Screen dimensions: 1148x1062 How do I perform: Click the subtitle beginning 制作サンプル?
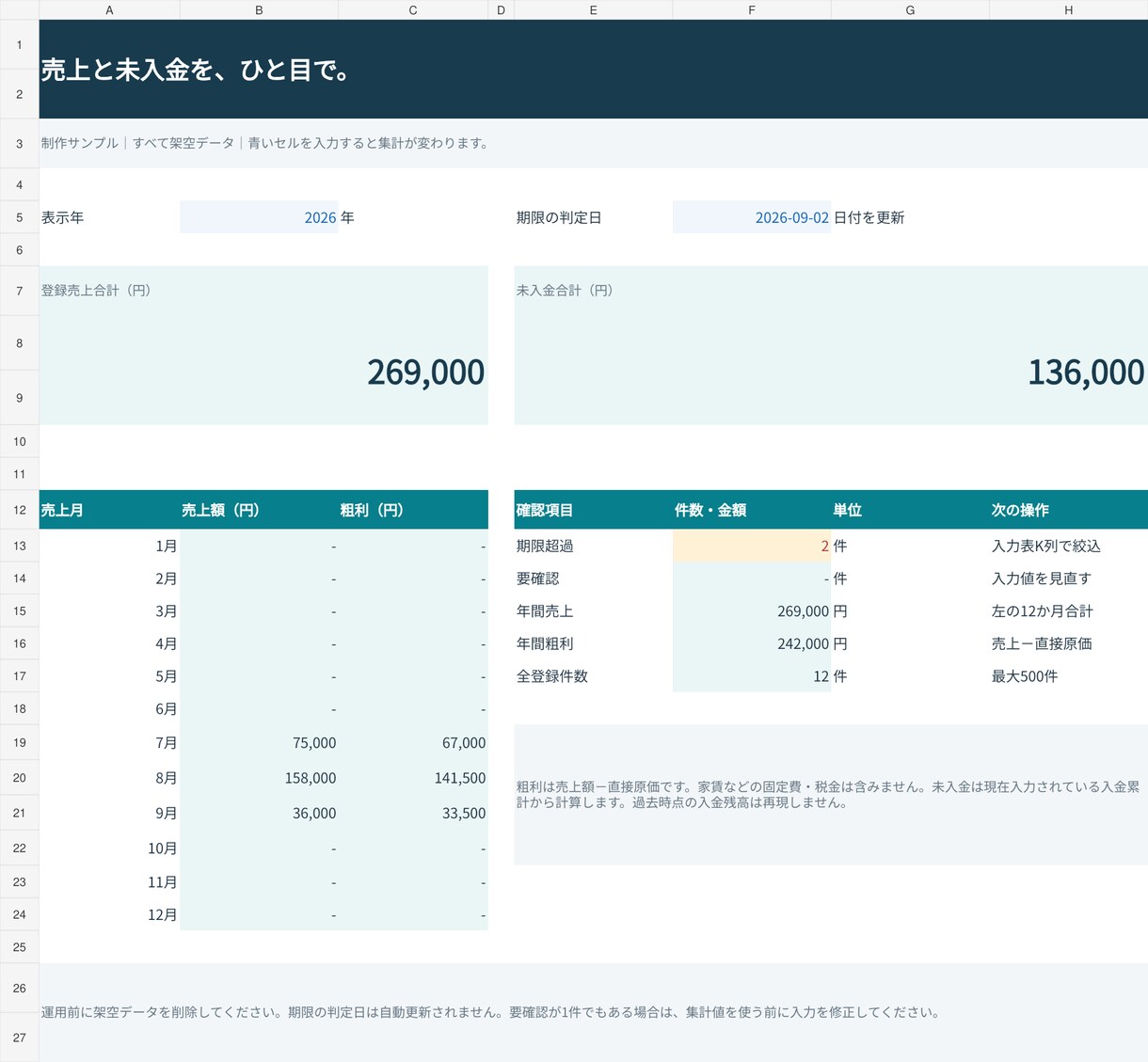[265, 143]
